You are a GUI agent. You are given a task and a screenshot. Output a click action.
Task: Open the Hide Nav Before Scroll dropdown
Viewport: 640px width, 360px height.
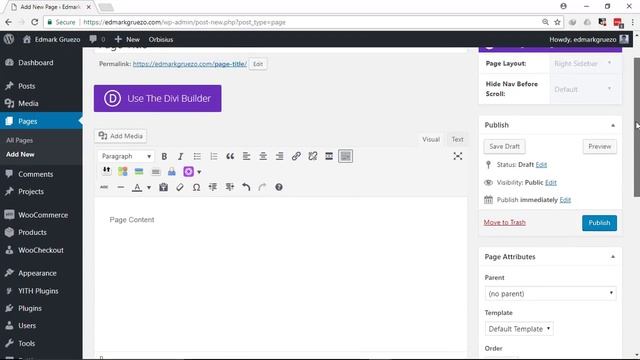coord(583,89)
